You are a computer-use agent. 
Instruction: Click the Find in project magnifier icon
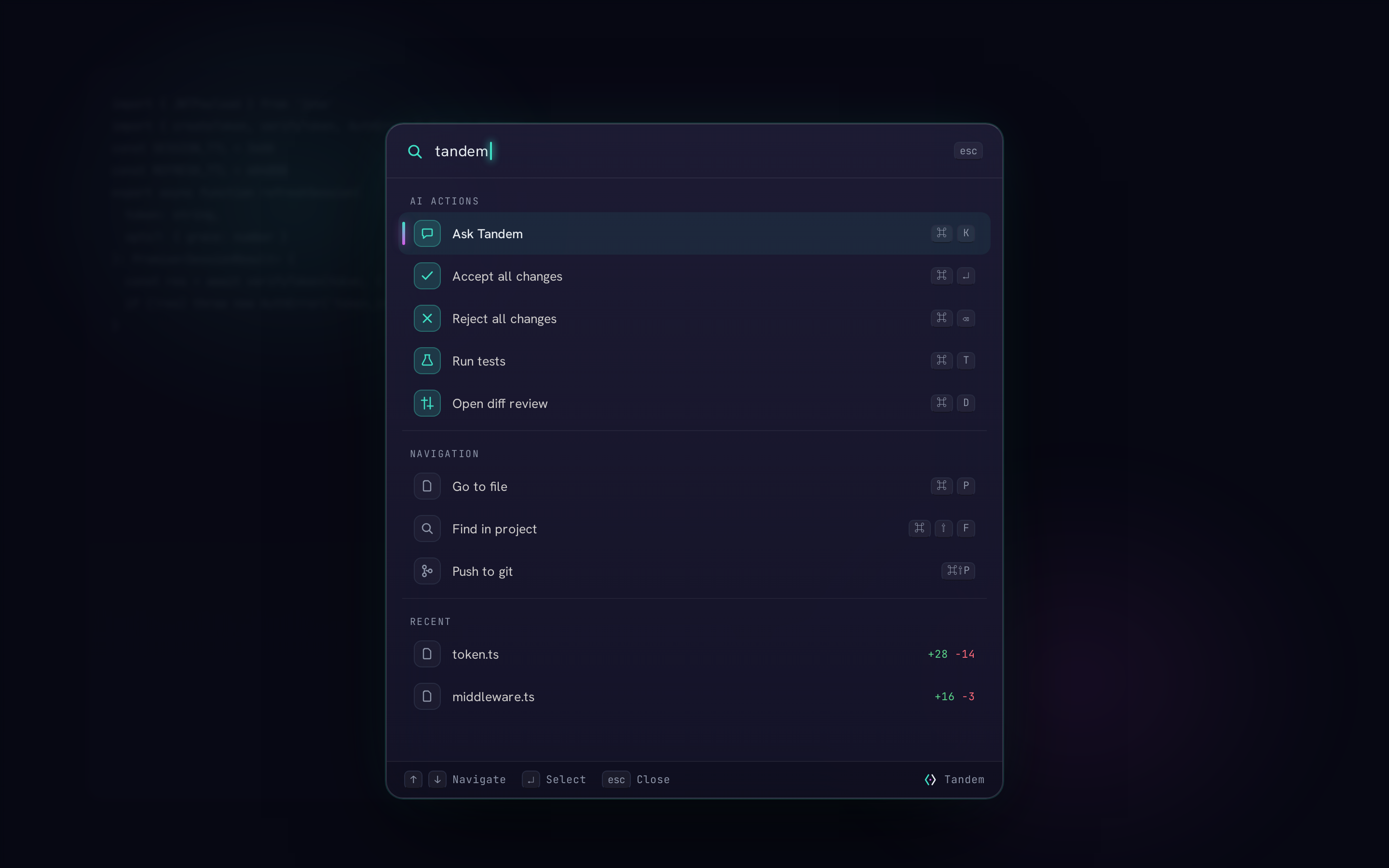427,529
